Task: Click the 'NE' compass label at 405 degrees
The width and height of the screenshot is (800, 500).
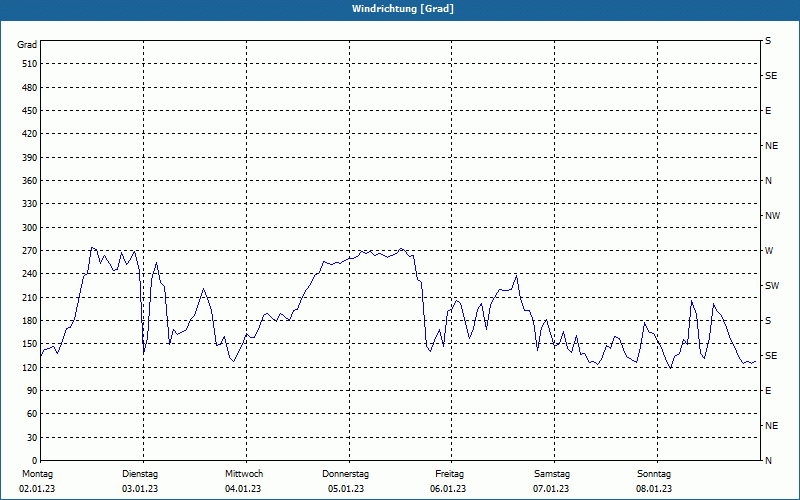Action: click(771, 146)
